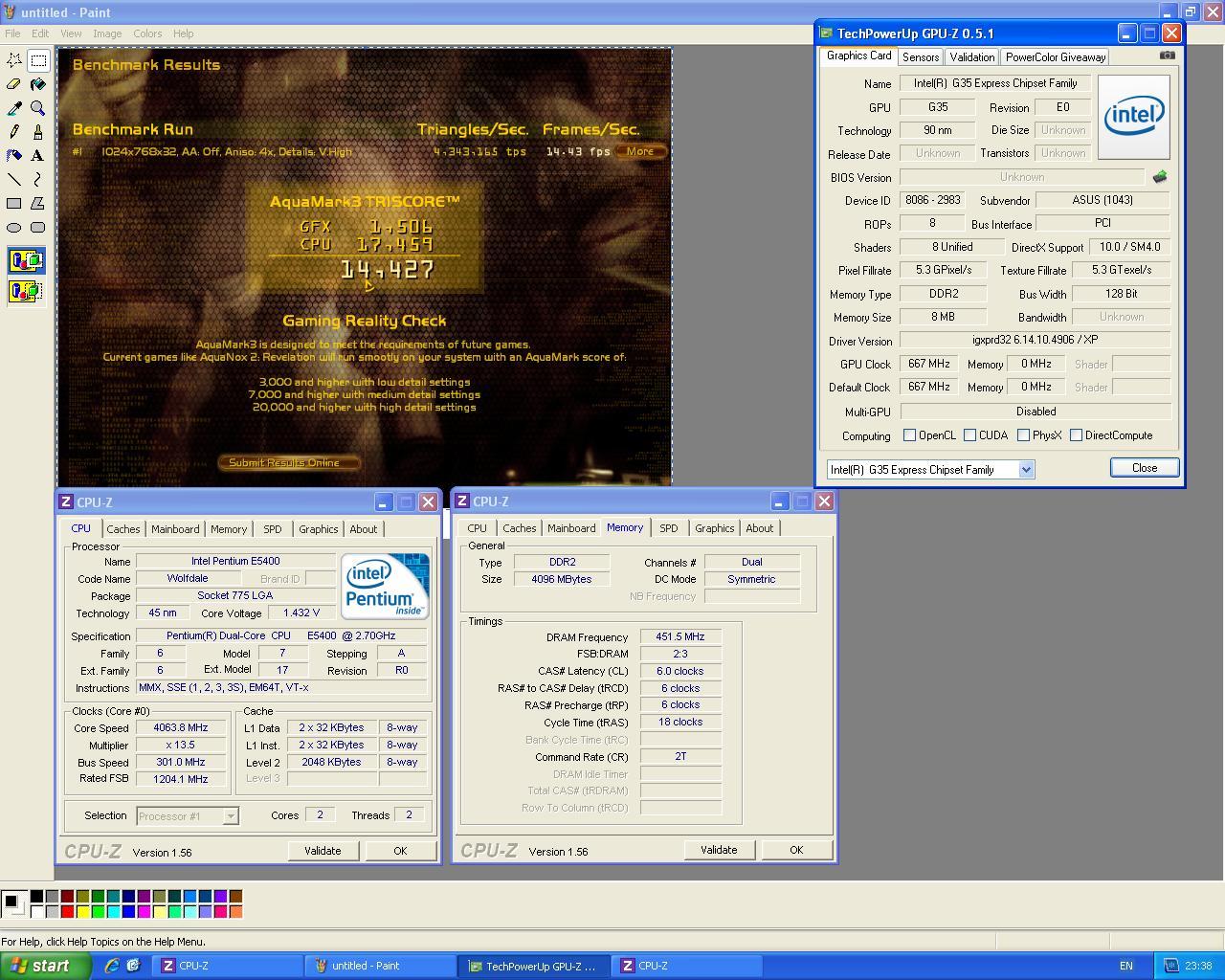Pick the bright green color swatch
1225x980 pixels.
98,912
